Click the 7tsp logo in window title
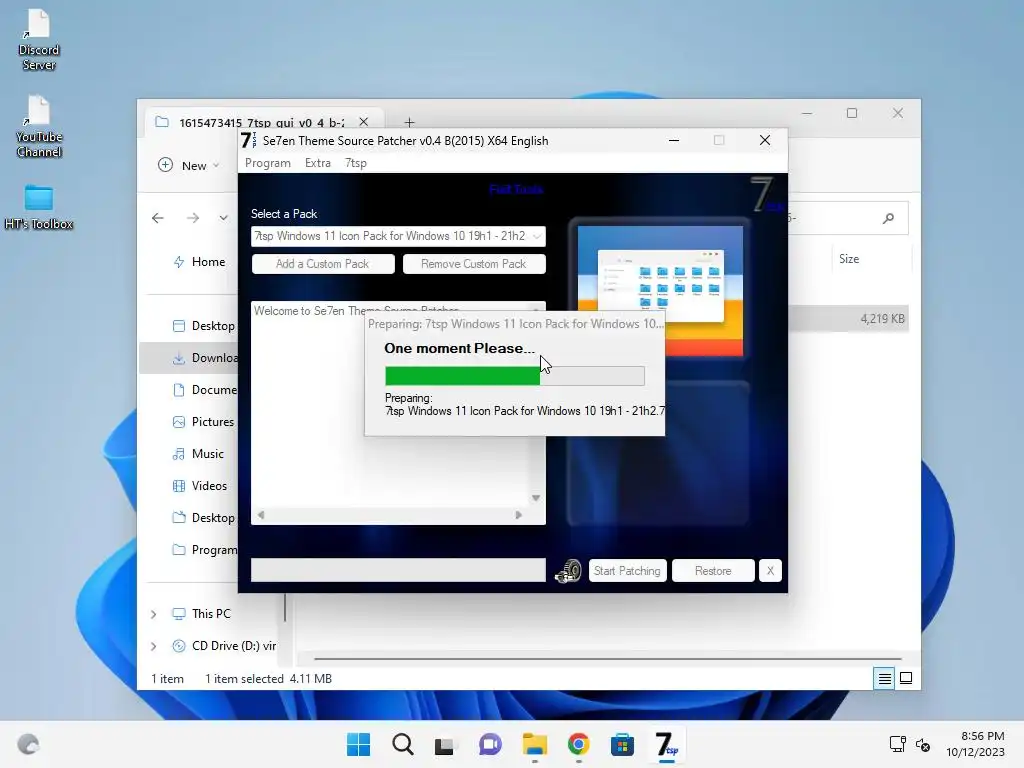Image resolution: width=1024 pixels, height=768 pixels. pos(248,140)
